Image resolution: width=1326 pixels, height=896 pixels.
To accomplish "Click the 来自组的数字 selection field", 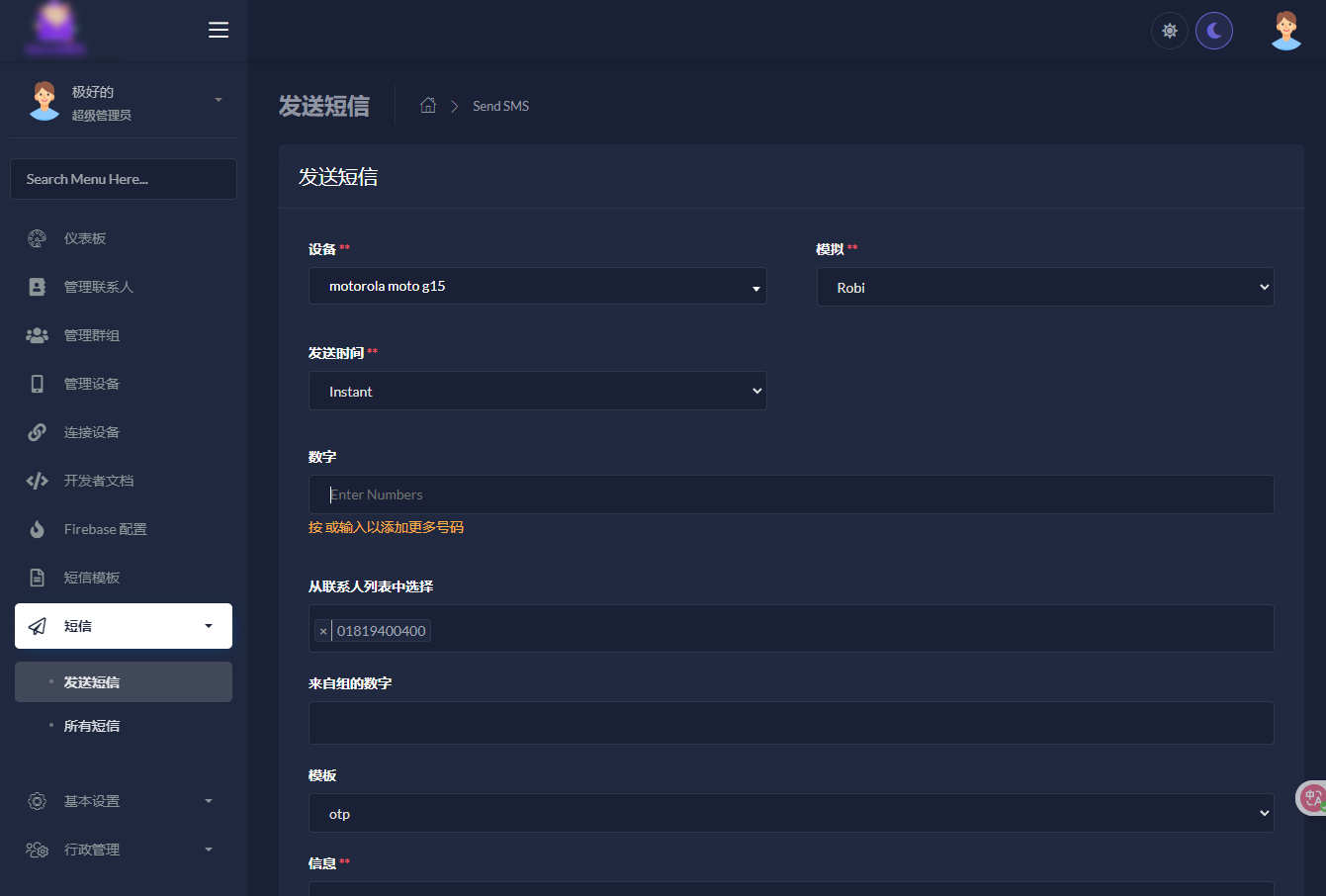I will coord(791,723).
